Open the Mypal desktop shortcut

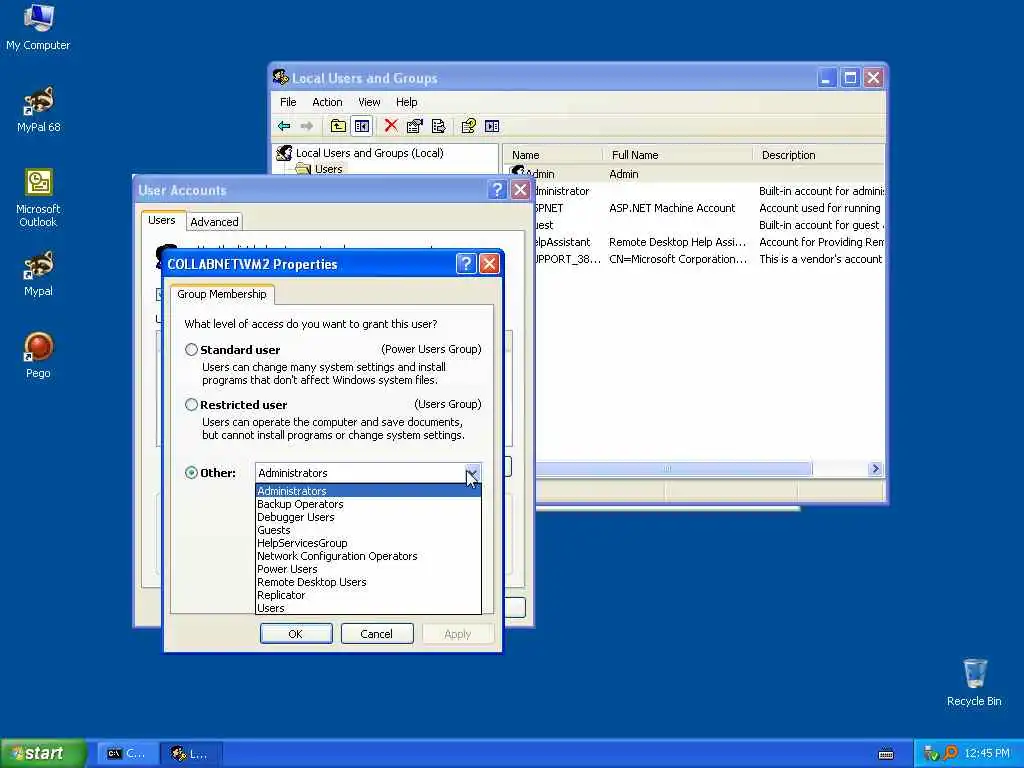38,274
